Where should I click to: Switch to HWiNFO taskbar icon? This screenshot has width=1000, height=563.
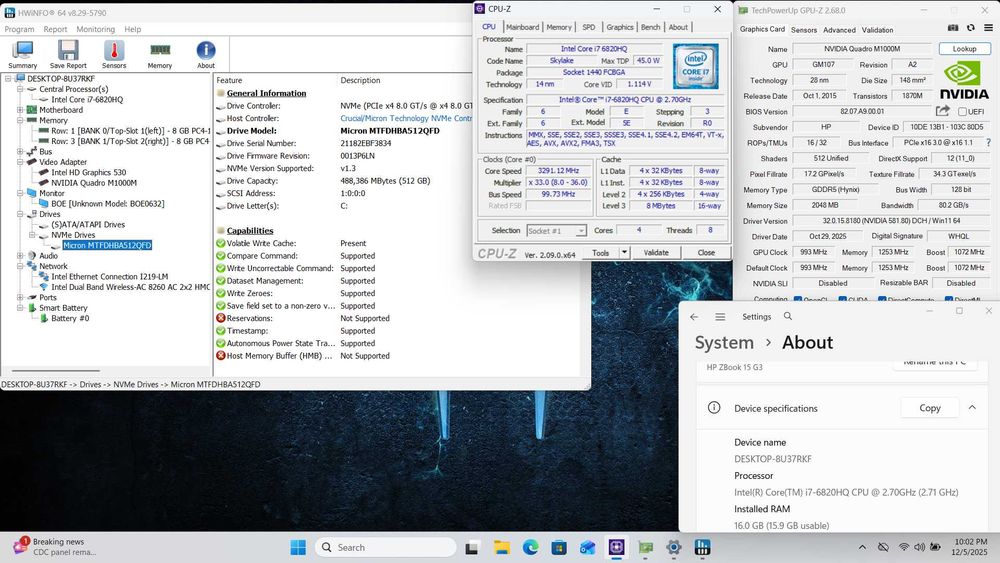click(x=703, y=547)
